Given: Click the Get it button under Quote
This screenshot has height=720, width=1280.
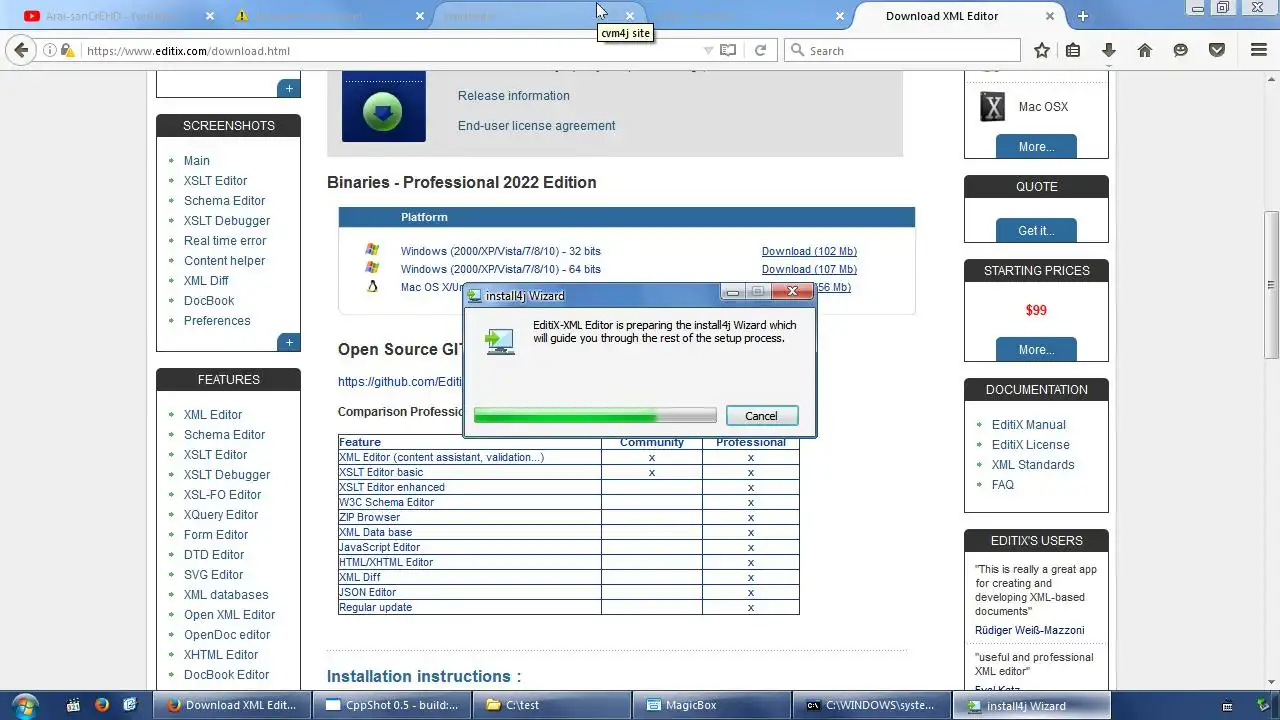Looking at the screenshot, I should click(1036, 231).
